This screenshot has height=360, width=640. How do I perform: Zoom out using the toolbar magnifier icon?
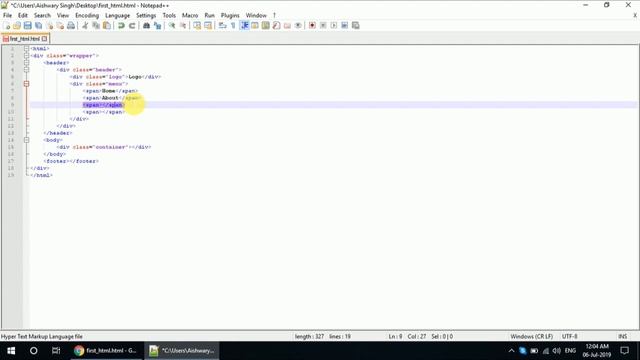pos(182,26)
